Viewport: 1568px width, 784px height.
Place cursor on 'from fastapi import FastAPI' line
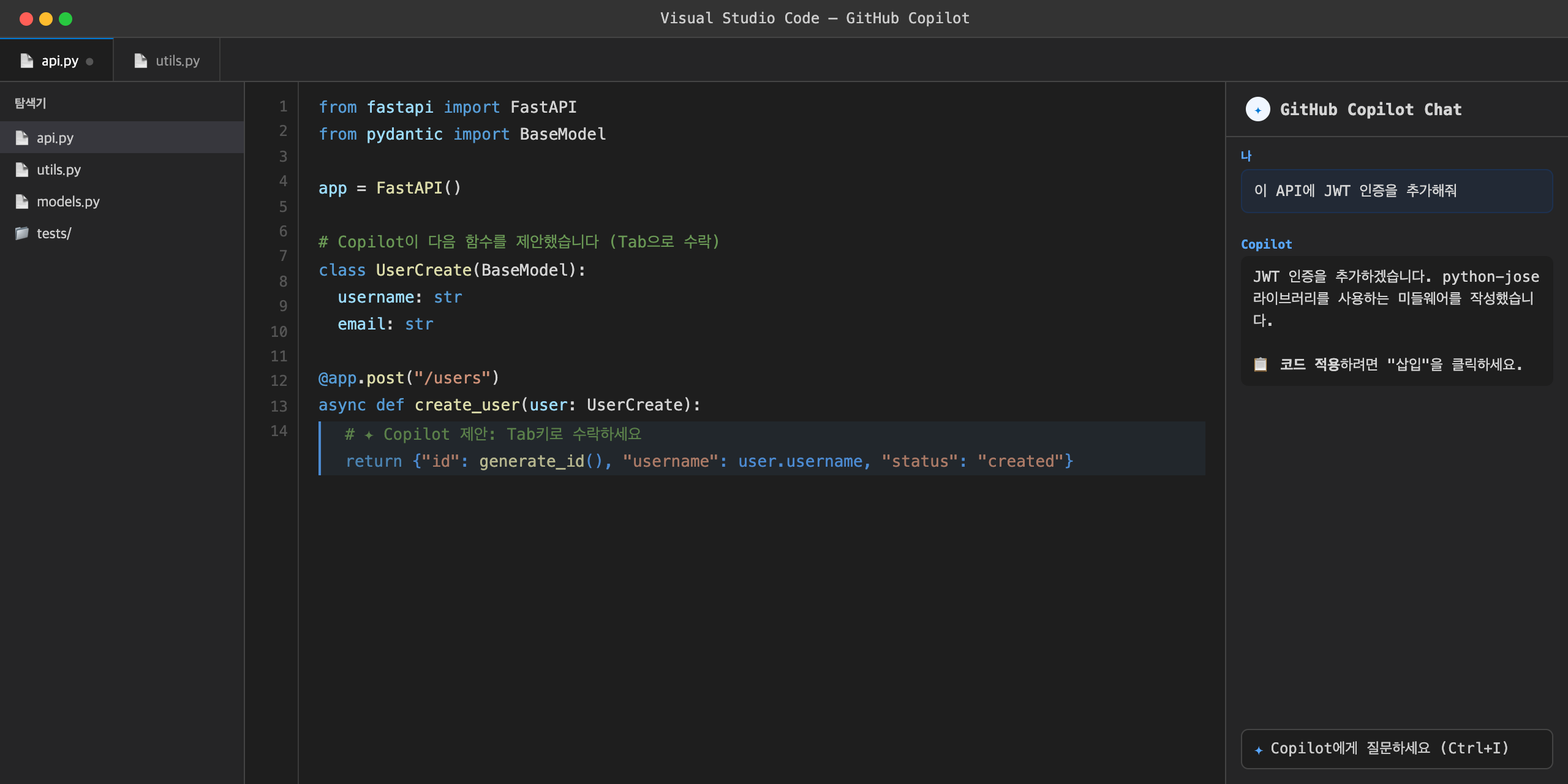(448, 107)
